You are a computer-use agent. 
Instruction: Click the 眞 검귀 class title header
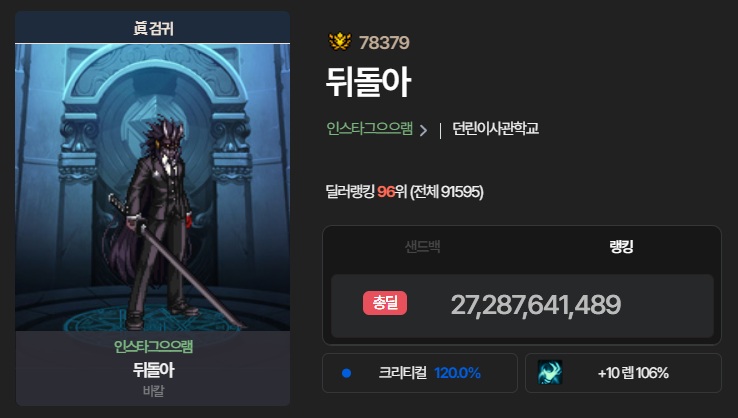tap(152, 28)
